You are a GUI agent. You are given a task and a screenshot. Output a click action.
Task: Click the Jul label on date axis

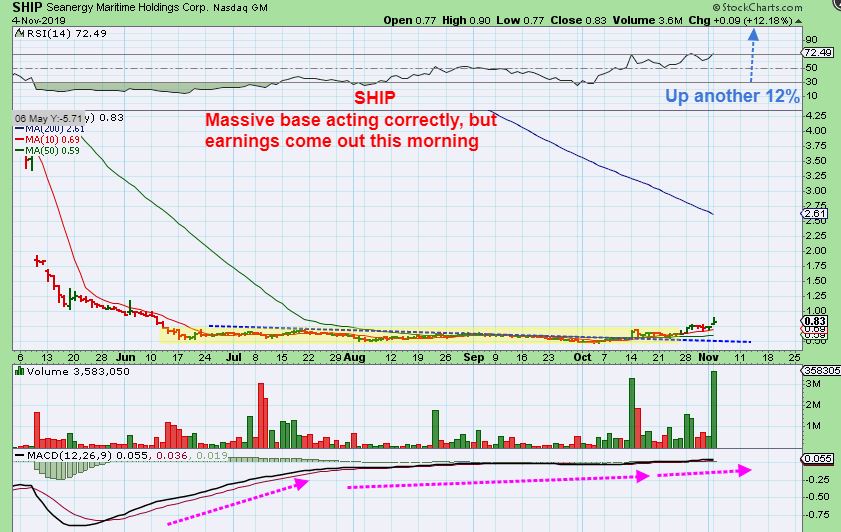point(234,357)
